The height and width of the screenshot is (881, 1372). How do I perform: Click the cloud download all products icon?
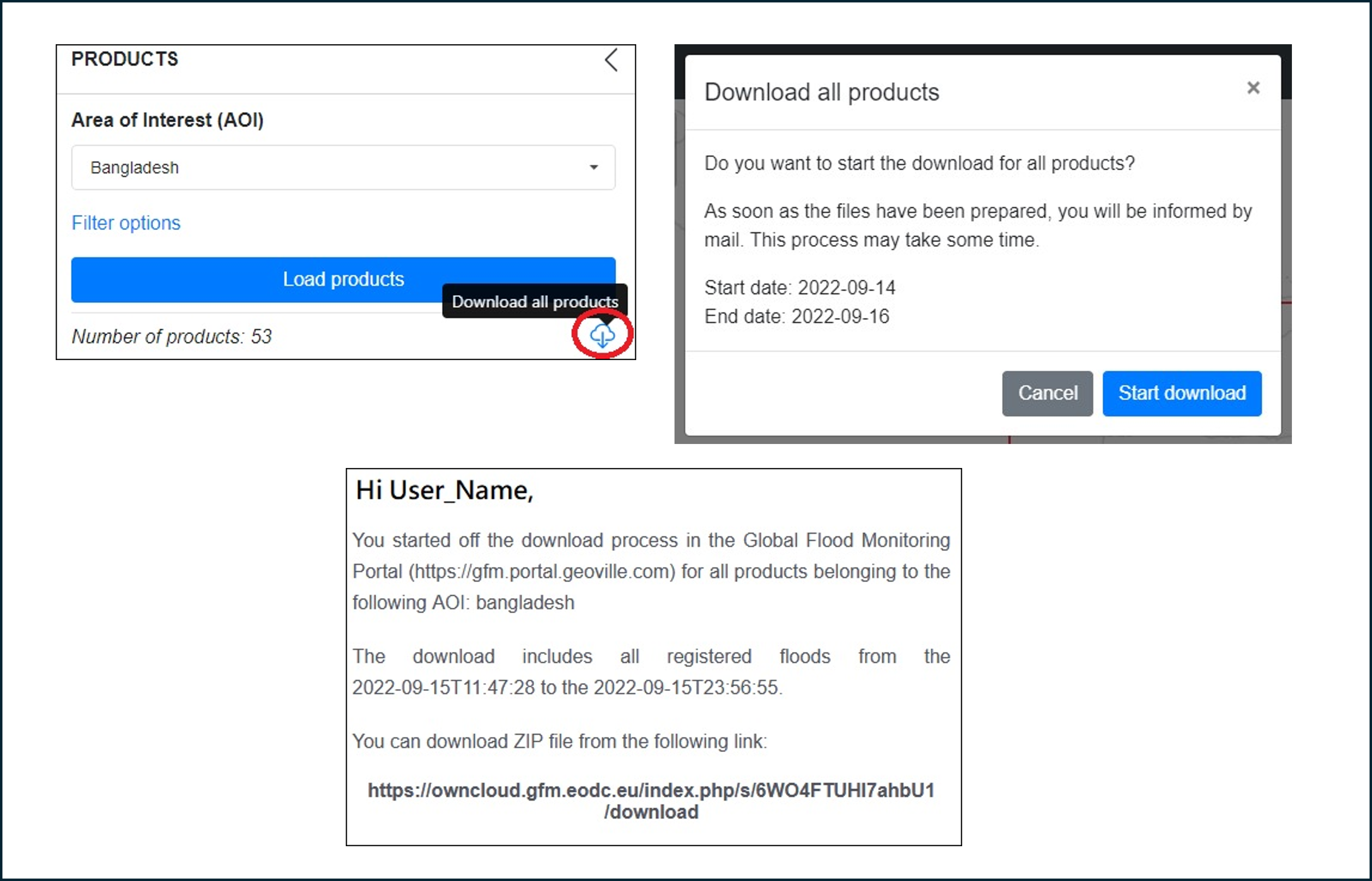tap(602, 335)
